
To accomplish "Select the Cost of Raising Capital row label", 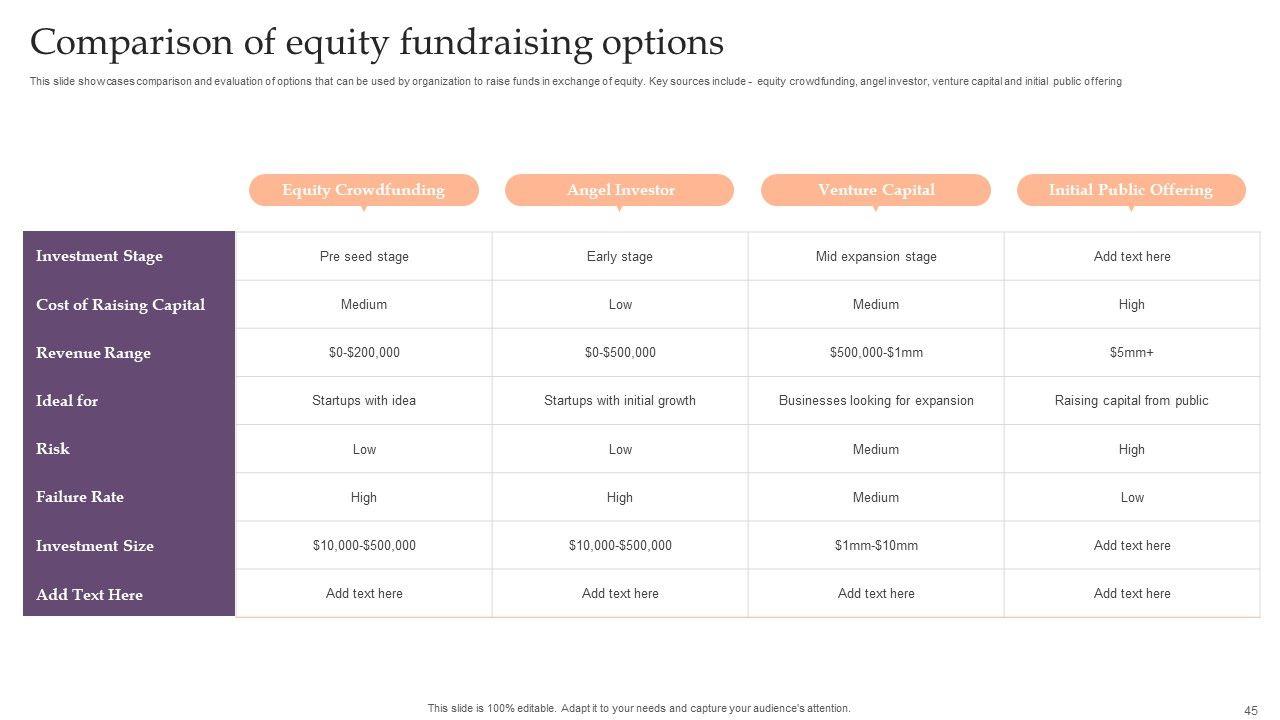I will (x=120, y=305).
